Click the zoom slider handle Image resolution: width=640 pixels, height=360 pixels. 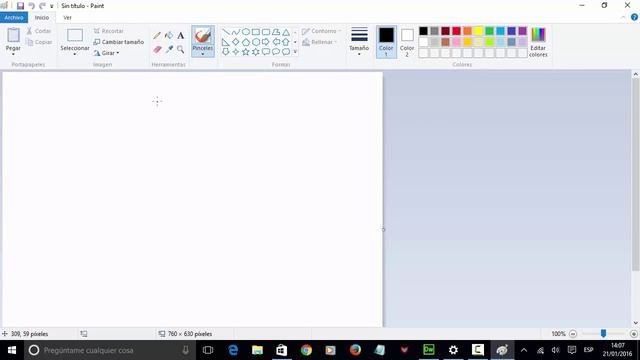pos(603,333)
